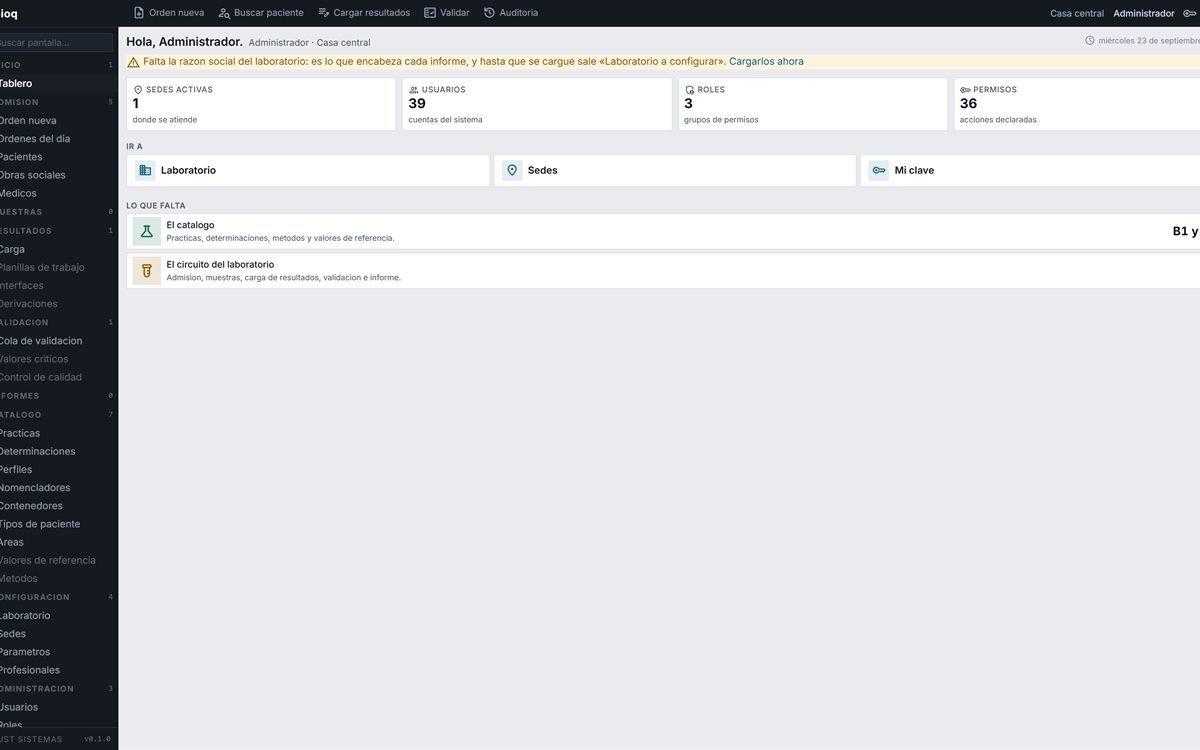Open Buscar paciente in the top bar
This screenshot has width=1200, height=750.
click(x=261, y=13)
